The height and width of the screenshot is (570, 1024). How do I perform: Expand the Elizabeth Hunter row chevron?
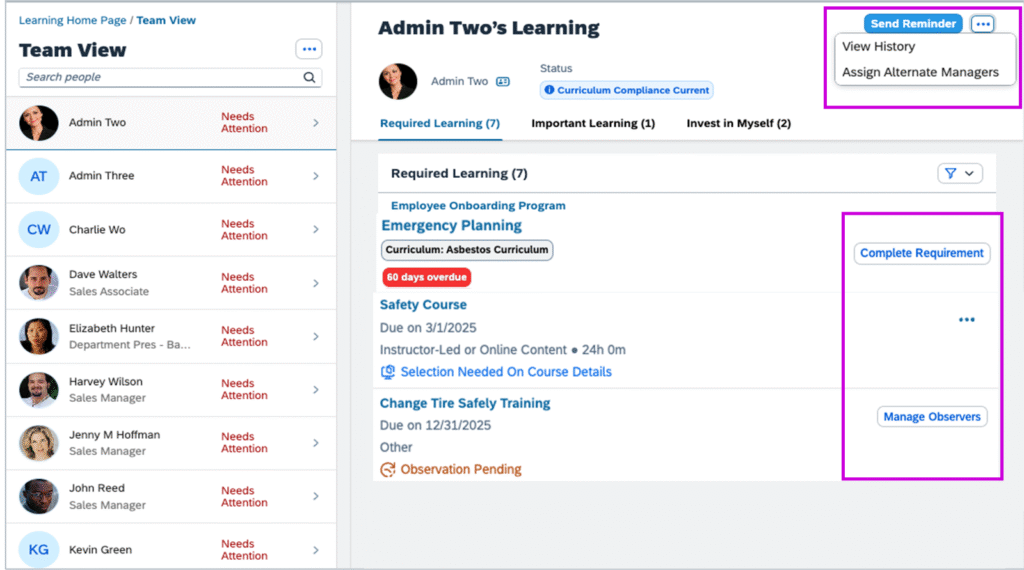(x=315, y=336)
